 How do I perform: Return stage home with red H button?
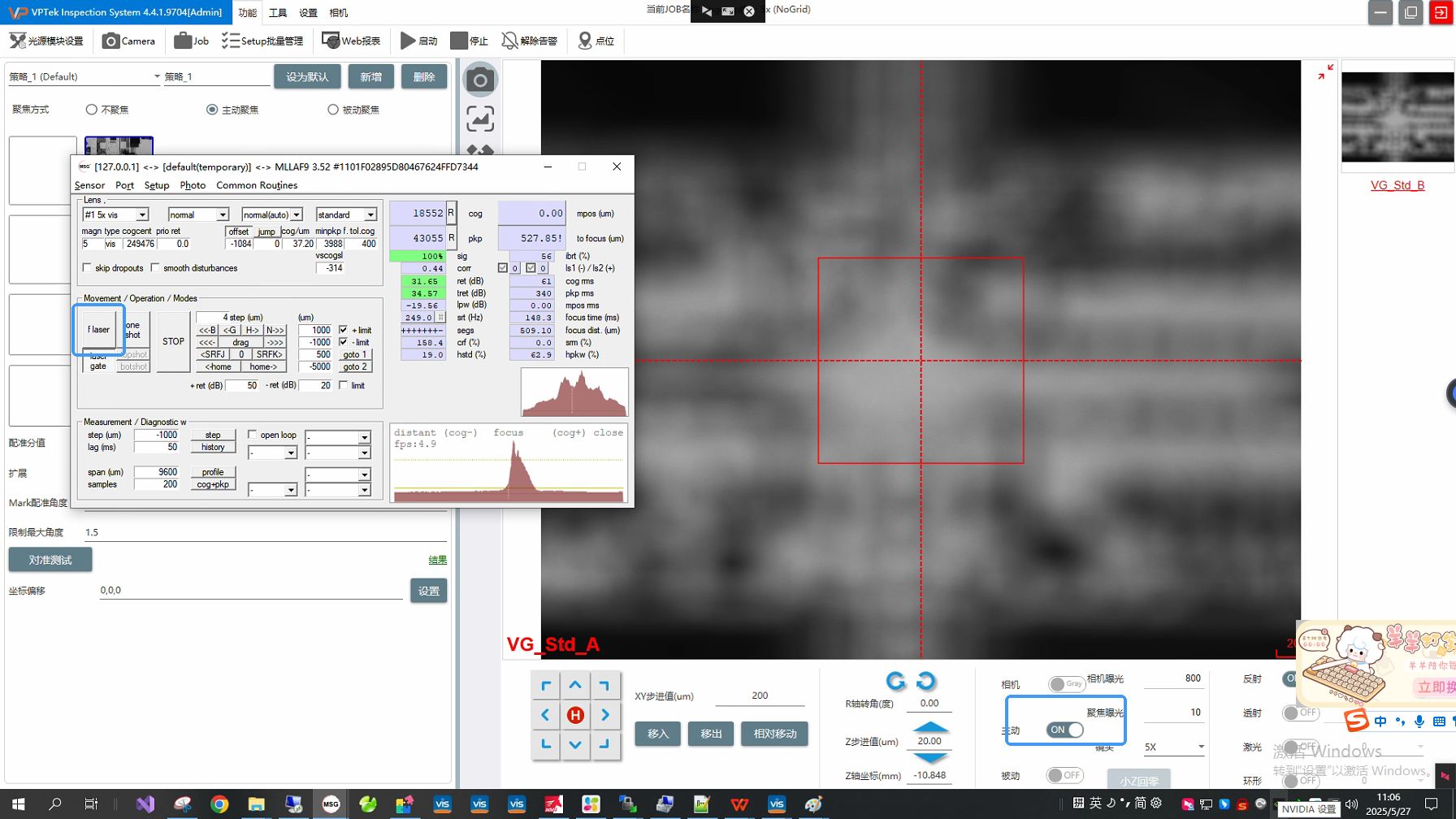[x=575, y=715]
